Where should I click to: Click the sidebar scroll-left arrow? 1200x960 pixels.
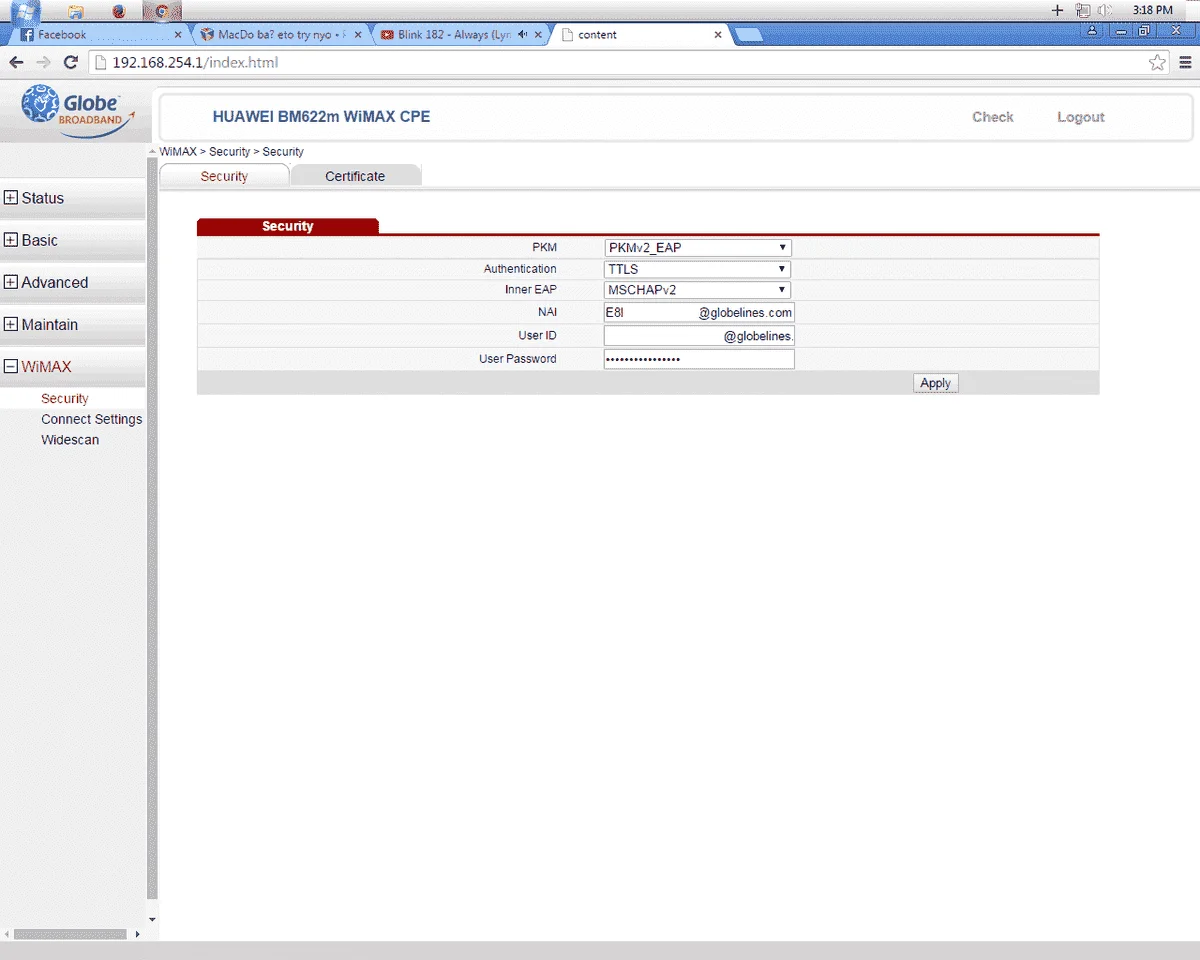(6, 934)
